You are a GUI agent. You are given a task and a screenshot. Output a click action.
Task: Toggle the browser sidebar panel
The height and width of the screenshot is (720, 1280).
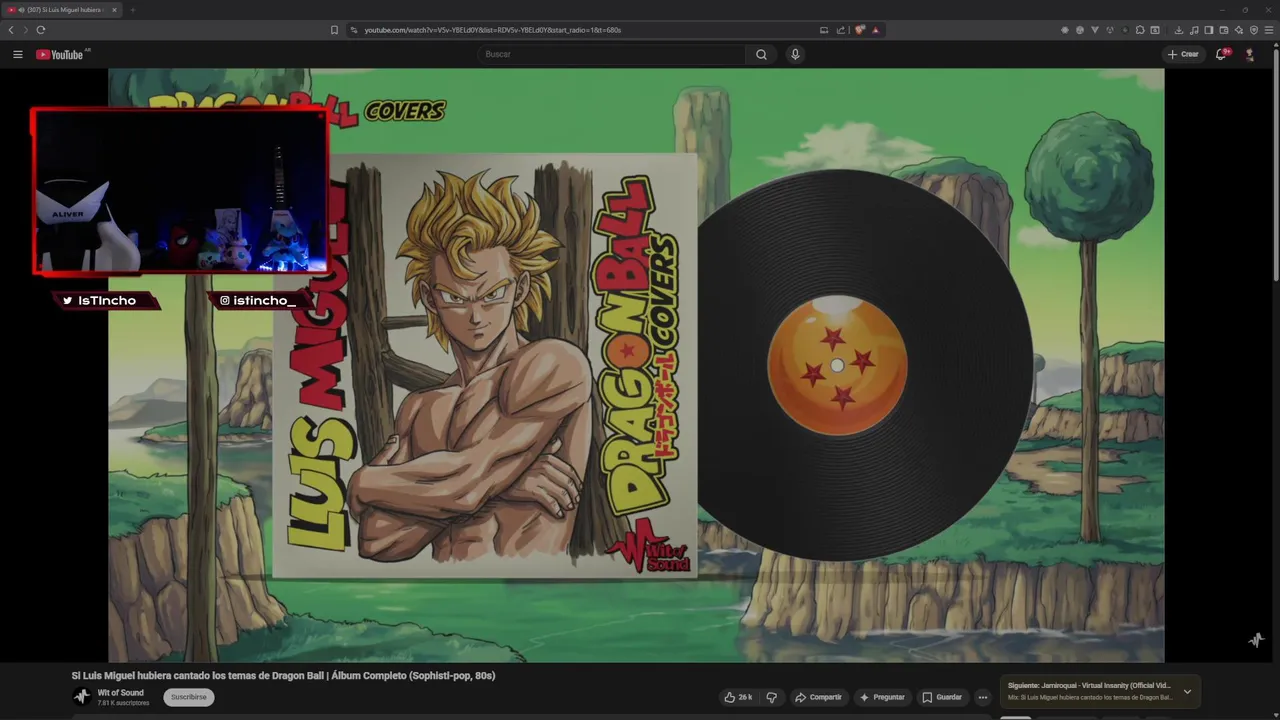click(x=1209, y=30)
